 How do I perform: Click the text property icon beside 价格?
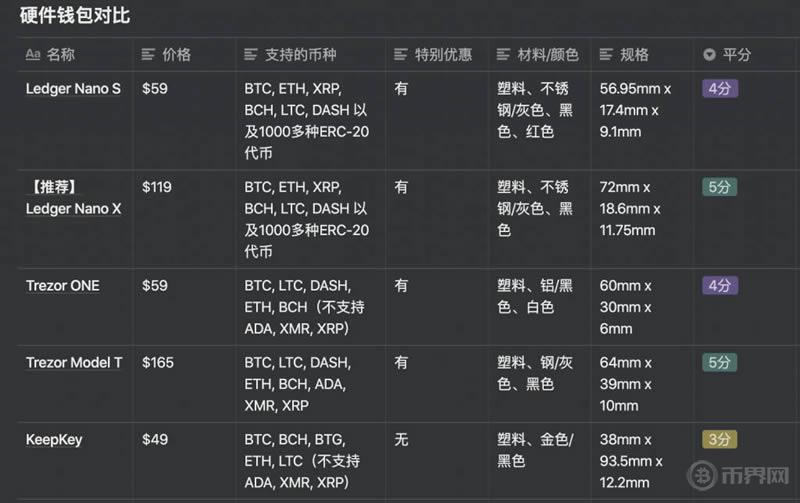click(148, 55)
